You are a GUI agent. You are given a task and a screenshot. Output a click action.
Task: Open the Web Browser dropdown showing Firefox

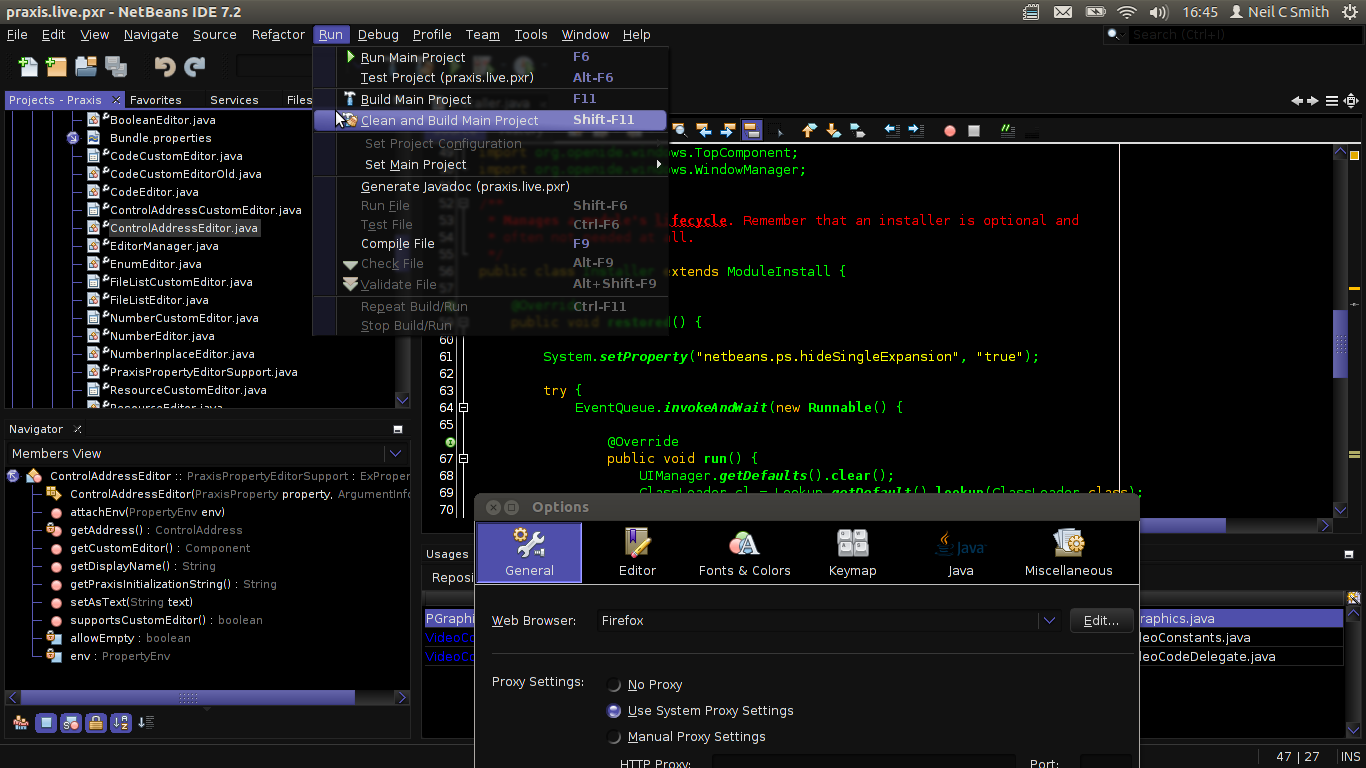1048,620
